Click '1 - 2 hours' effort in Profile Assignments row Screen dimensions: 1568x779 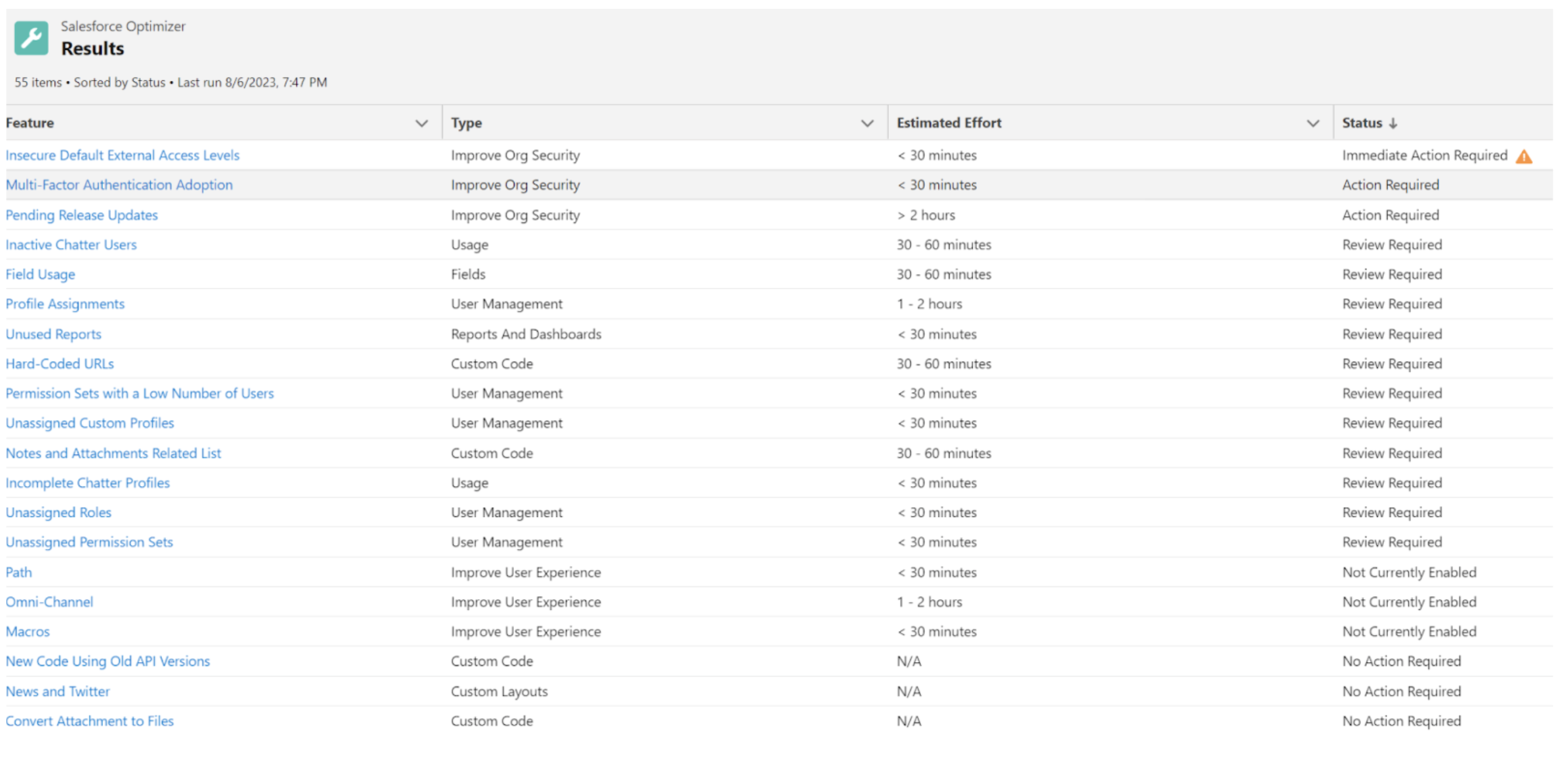[930, 304]
